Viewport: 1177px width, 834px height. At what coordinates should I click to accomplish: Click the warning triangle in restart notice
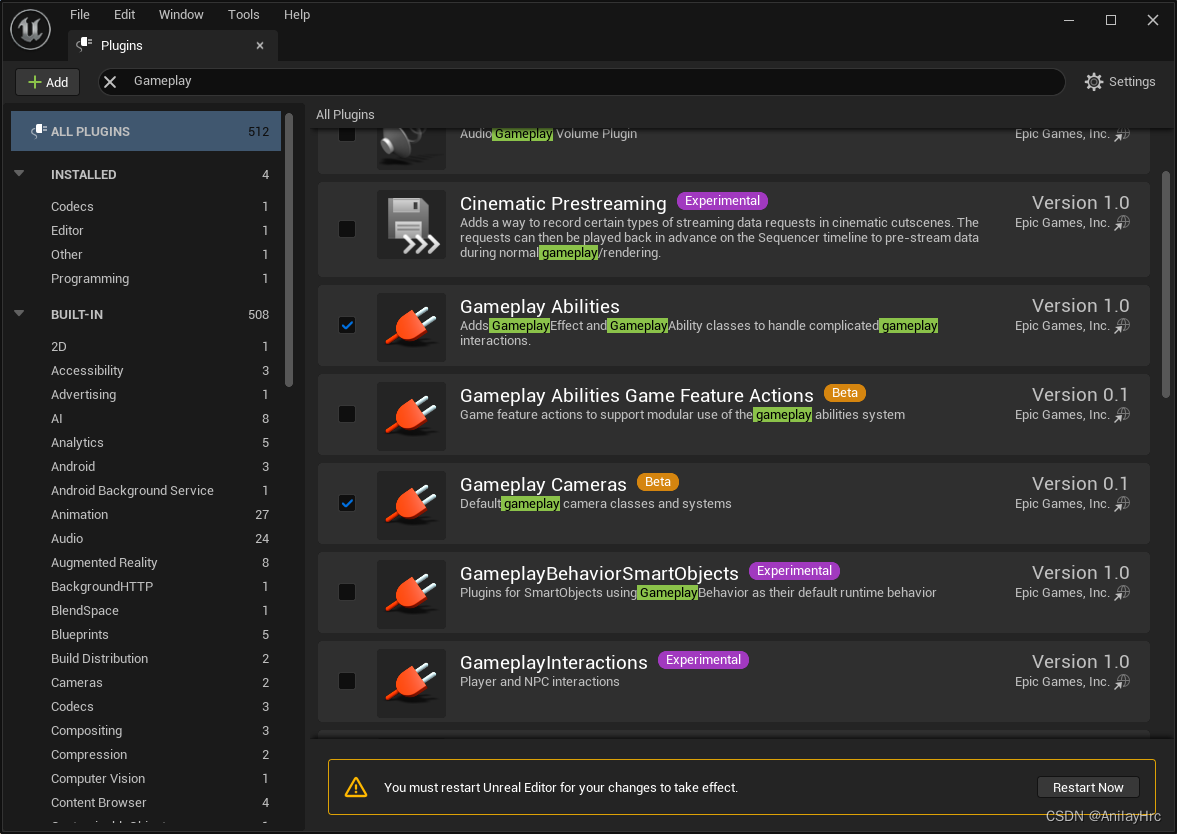pyautogui.click(x=356, y=787)
